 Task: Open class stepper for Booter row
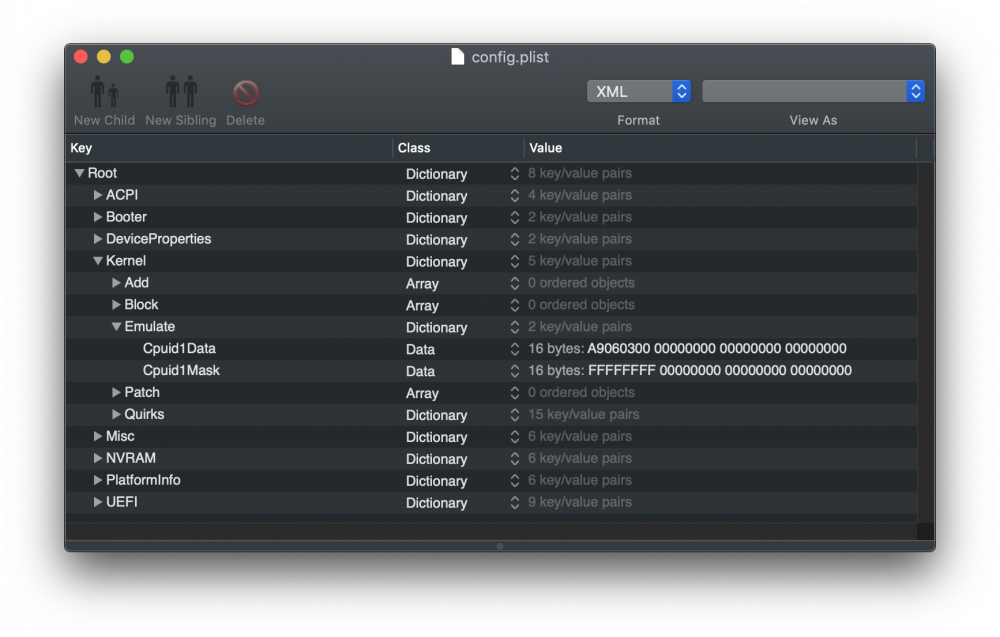tap(515, 217)
